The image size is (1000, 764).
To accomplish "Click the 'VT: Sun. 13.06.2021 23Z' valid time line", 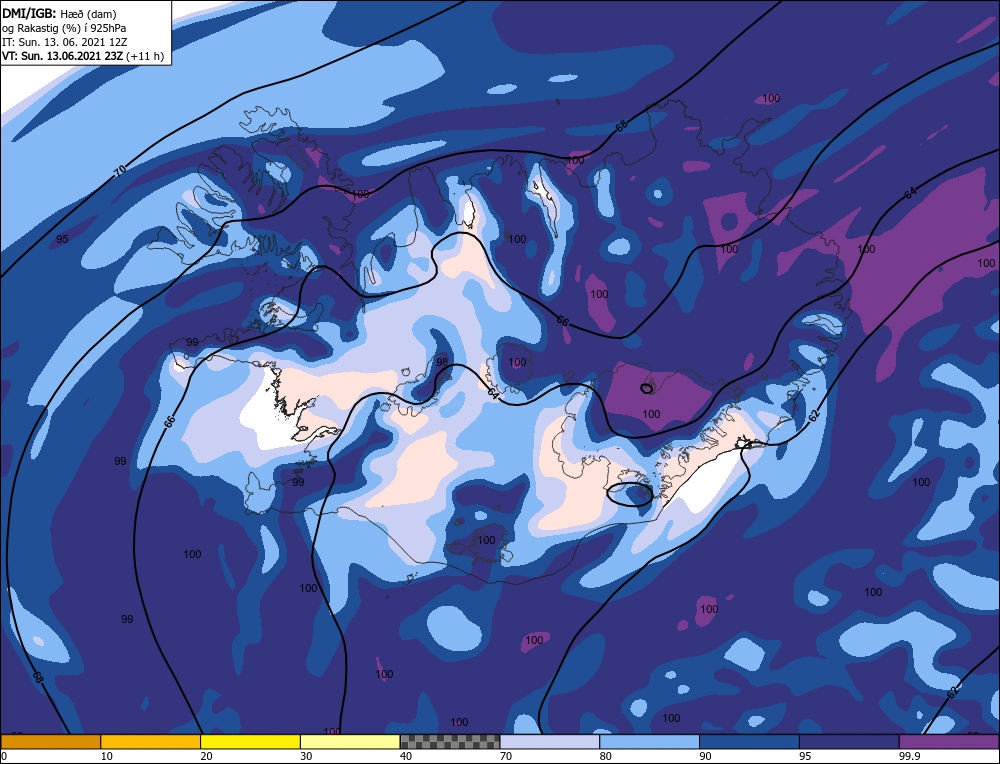I will (x=62, y=56).
